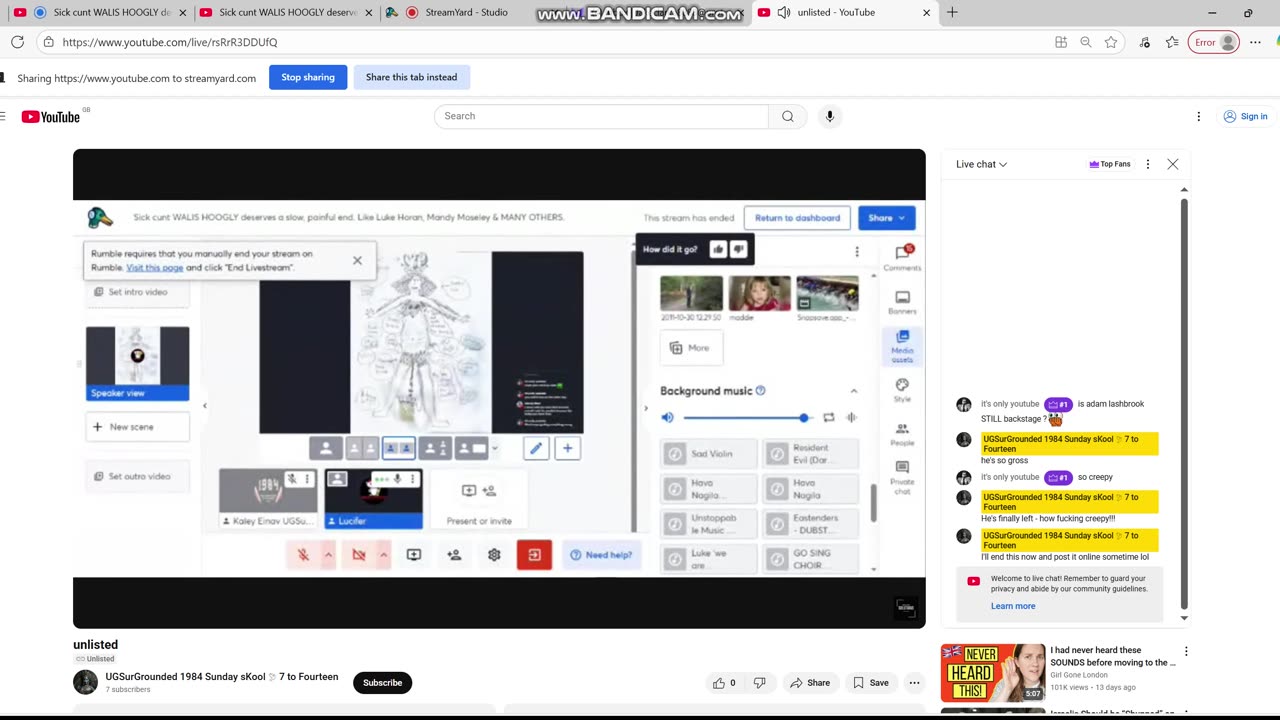
Task: Add this page to favorites with the star
Action: click(1111, 42)
